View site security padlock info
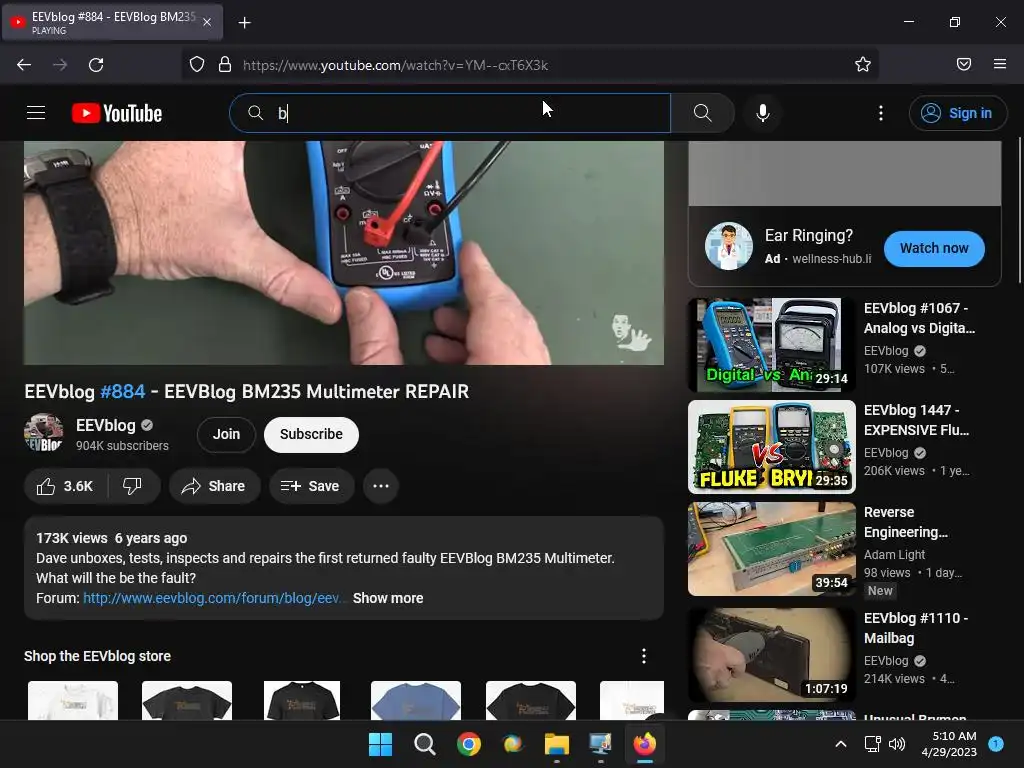1024x768 pixels. tap(225, 65)
